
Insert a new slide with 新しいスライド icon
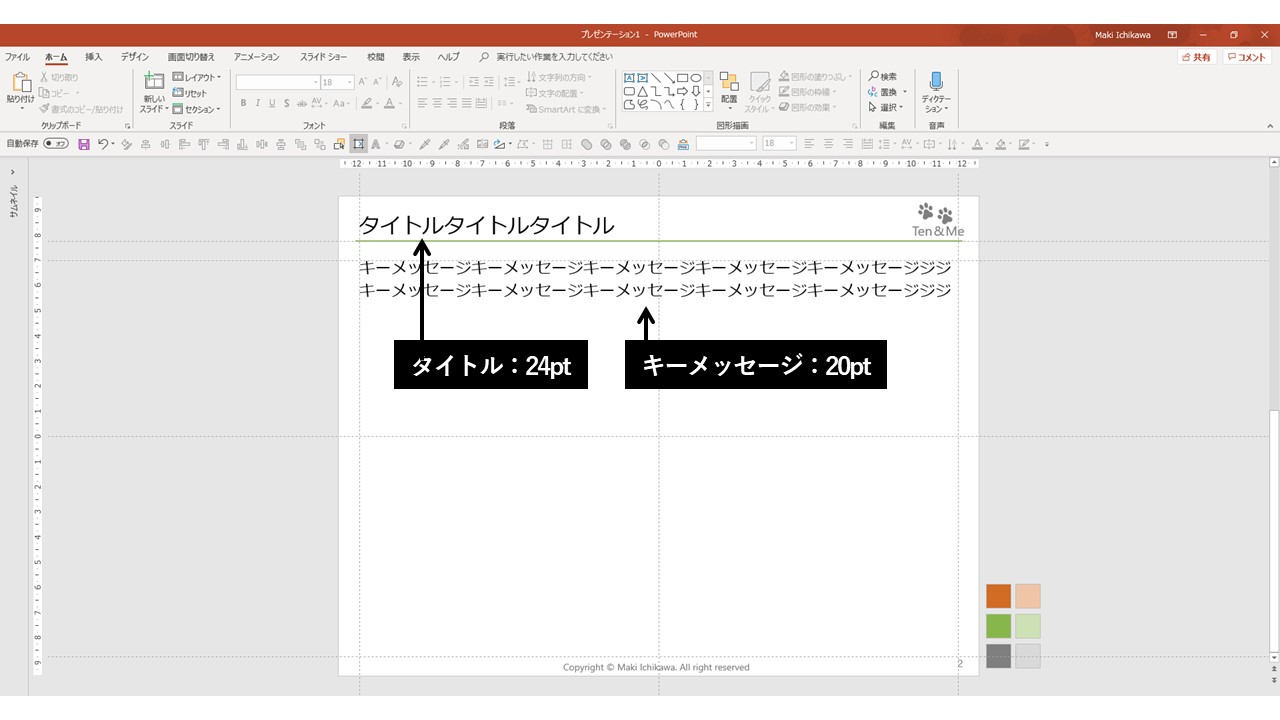154,83
